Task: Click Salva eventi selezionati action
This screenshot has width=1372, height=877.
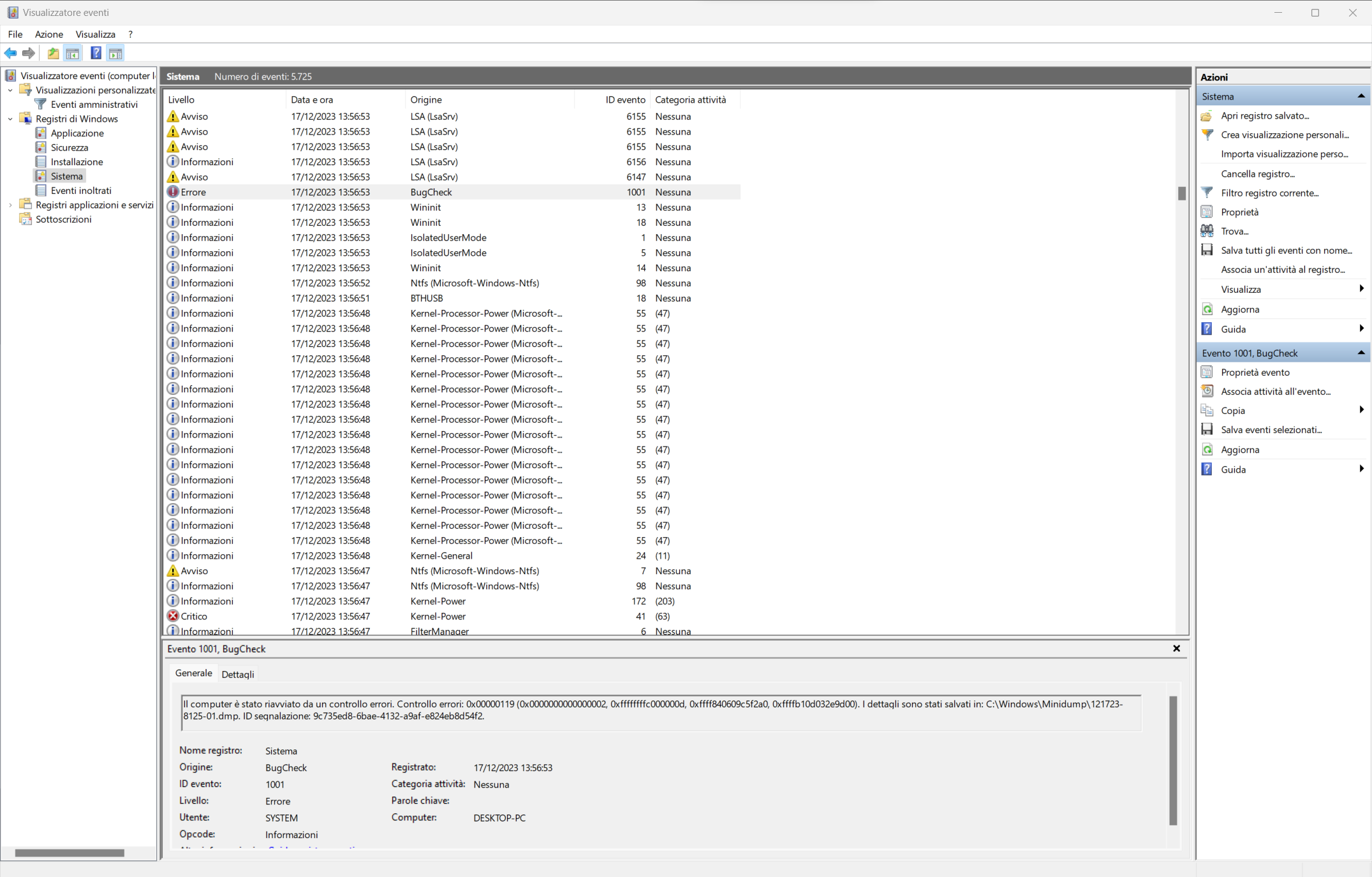Action: [1271, 430]
